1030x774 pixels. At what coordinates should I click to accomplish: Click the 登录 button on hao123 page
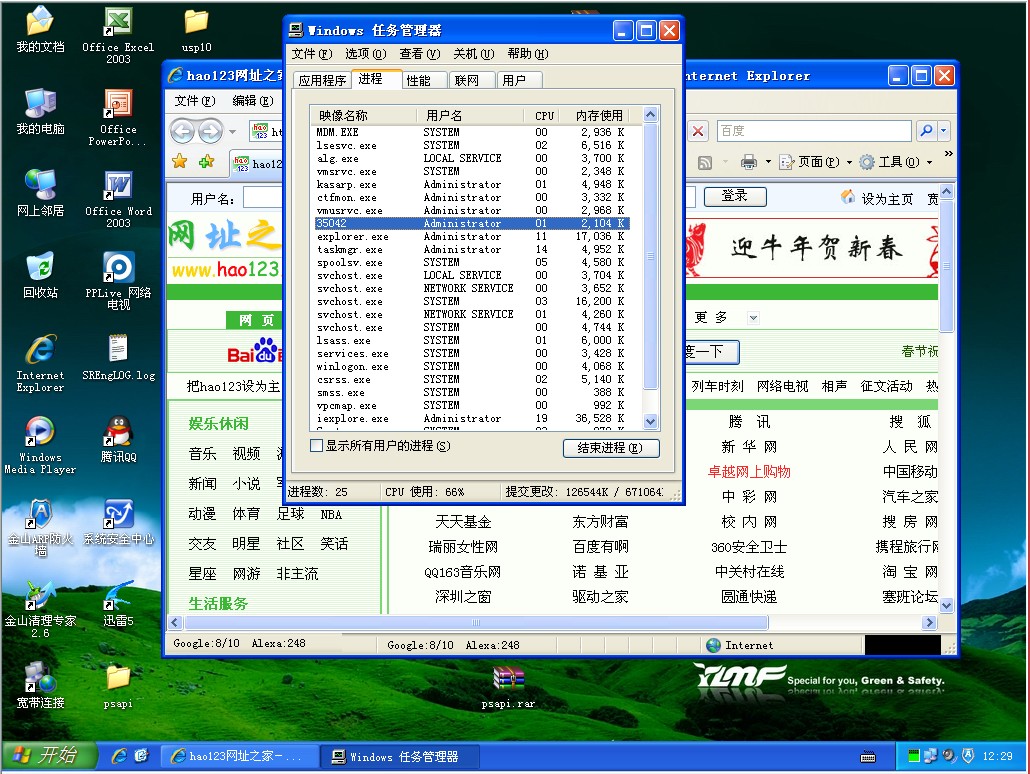click(x=734, y=196)
